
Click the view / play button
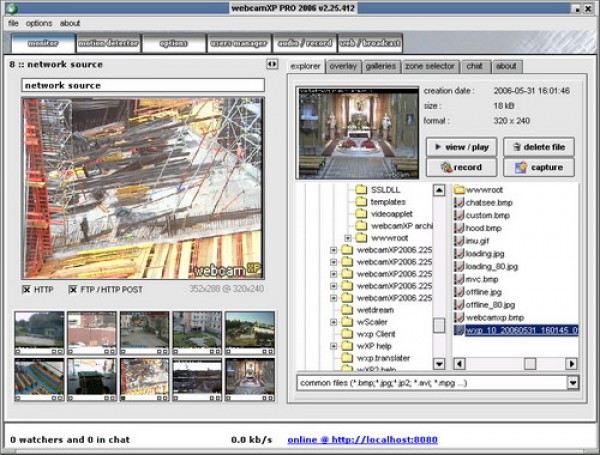click(x=461, y=147)
